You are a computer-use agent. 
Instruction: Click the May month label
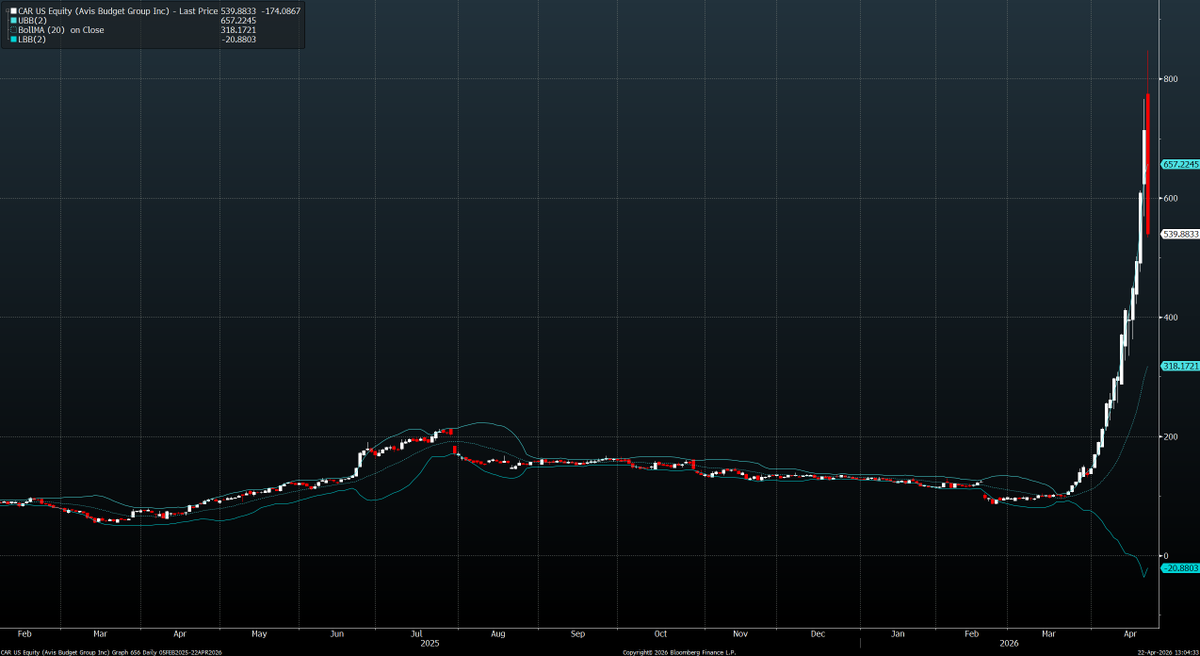[x=259, y=634]
